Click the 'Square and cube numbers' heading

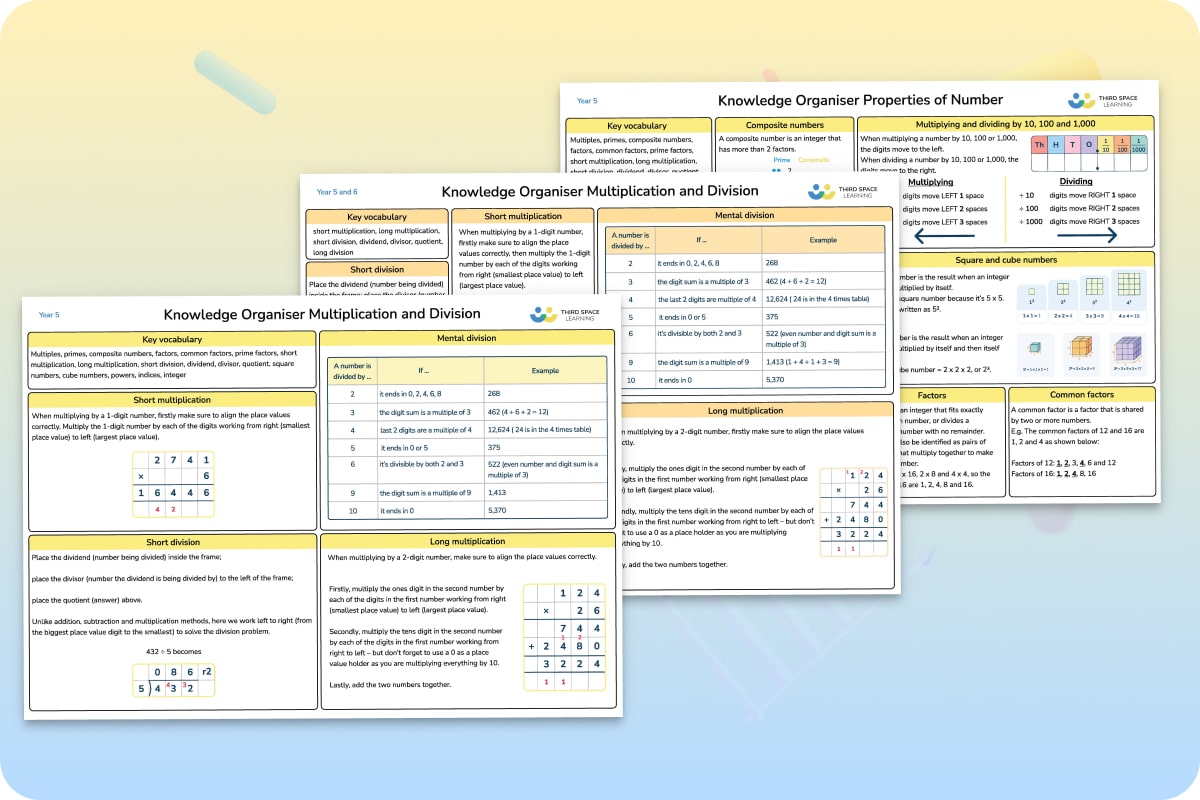click(x=1006, y=260)
